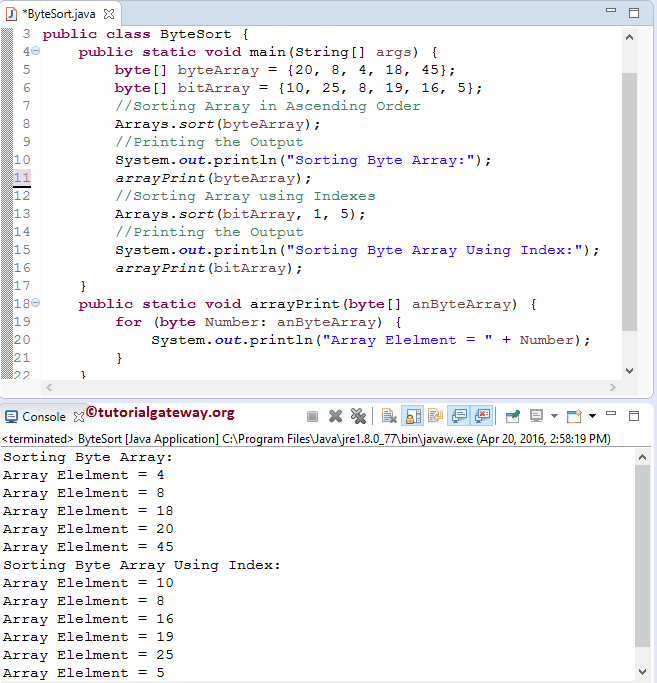Click the Display Selected Console icon

[x=536, y=416]
